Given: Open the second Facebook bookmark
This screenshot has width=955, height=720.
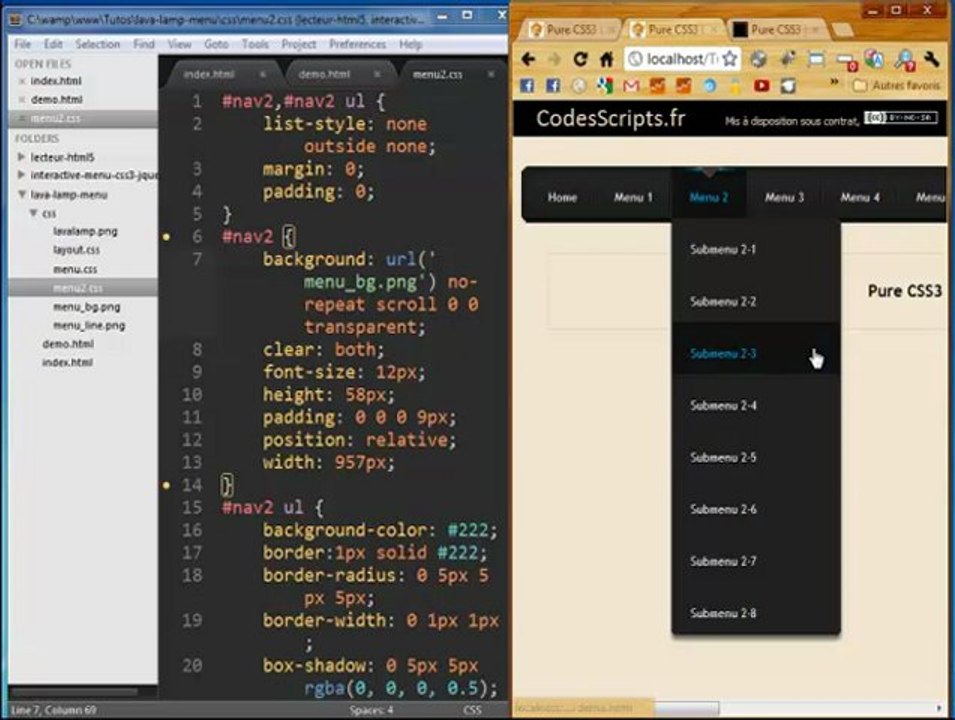Looking at the screenshot, I should click(553, 86).
